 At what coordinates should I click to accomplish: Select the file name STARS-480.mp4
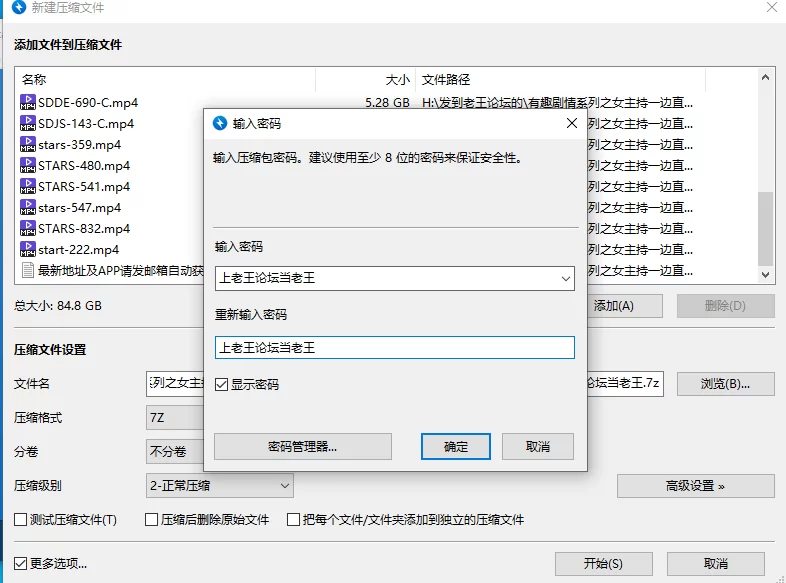pyautogui.click(x=84, y=165)
